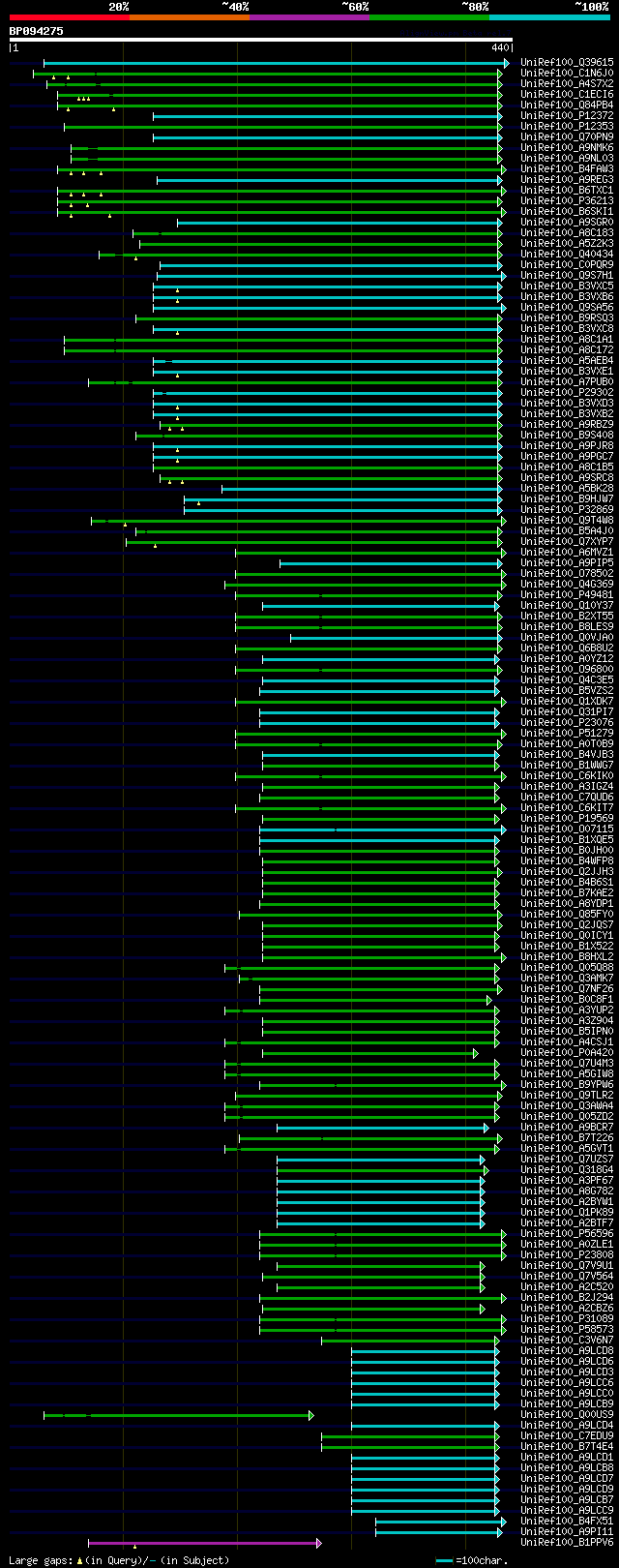Select label UniRef100_P36213

coord(567,200)
